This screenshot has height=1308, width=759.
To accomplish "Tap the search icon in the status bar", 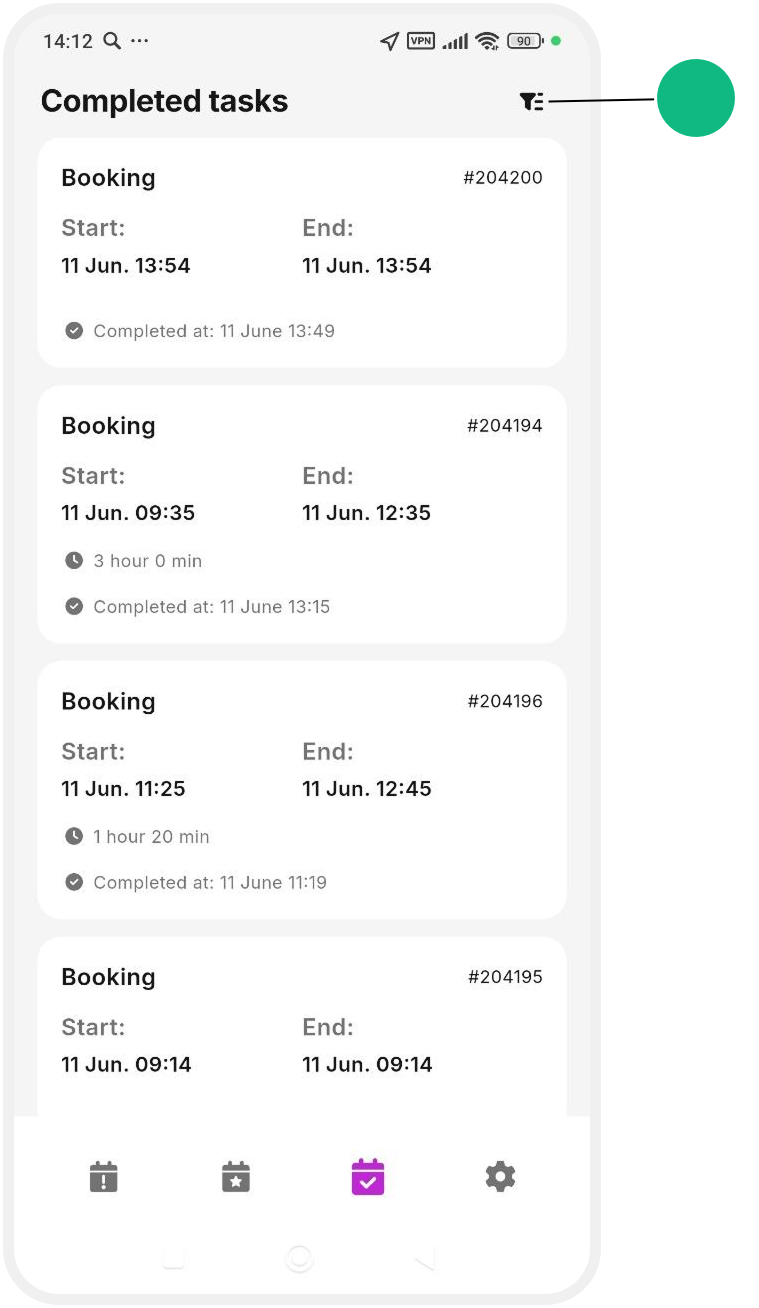I will [x=112, y=41].
